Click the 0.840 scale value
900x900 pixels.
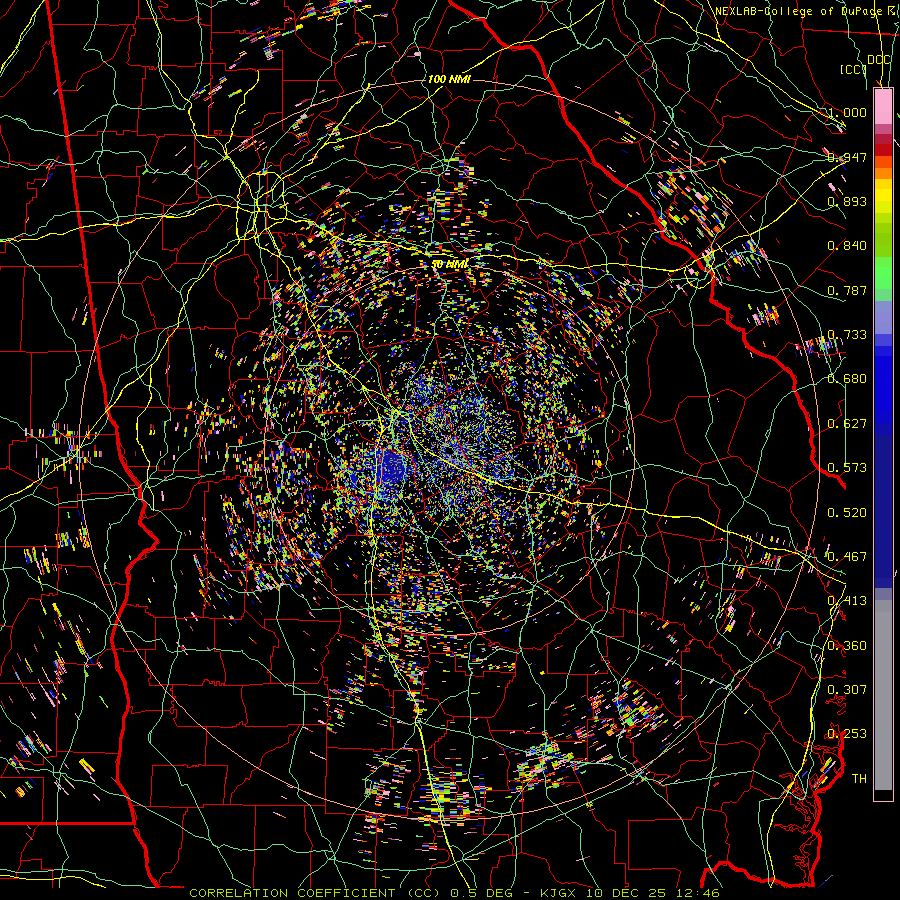click(x=847, y=246)
